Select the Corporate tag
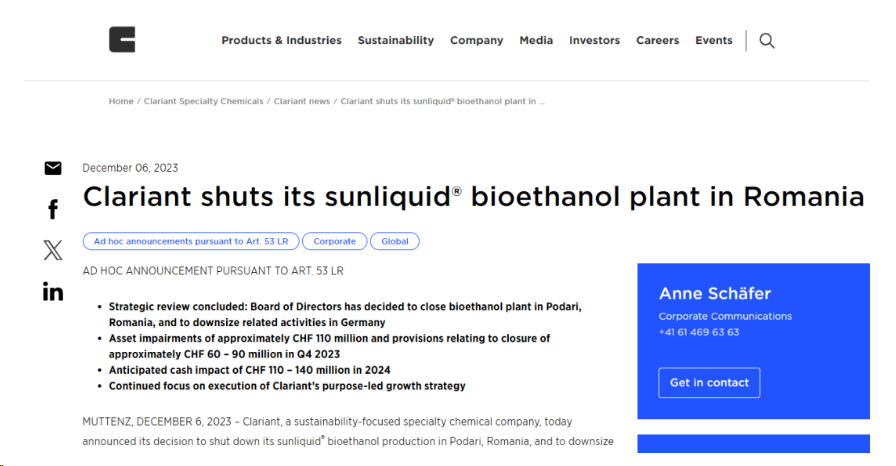 point(334,241)
